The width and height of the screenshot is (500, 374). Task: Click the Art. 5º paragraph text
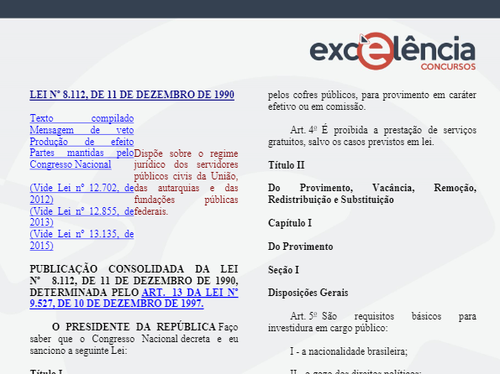pos(372,322)
